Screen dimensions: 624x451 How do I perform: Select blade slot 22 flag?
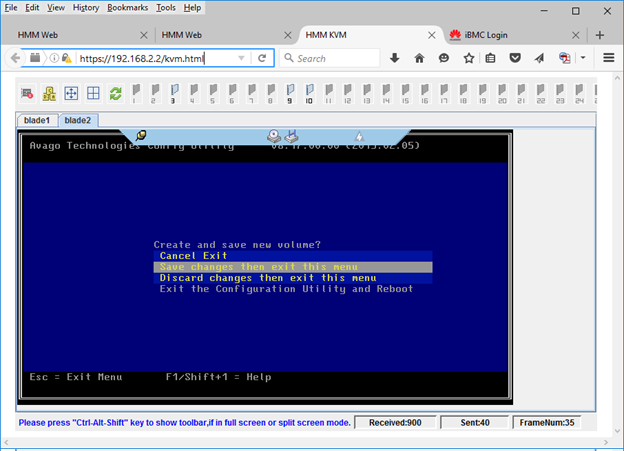pyautogui.click(x=540, y=94)
